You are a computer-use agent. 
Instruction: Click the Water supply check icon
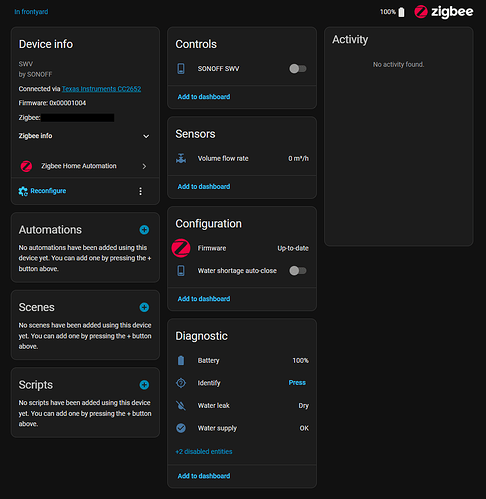point(181,428)
